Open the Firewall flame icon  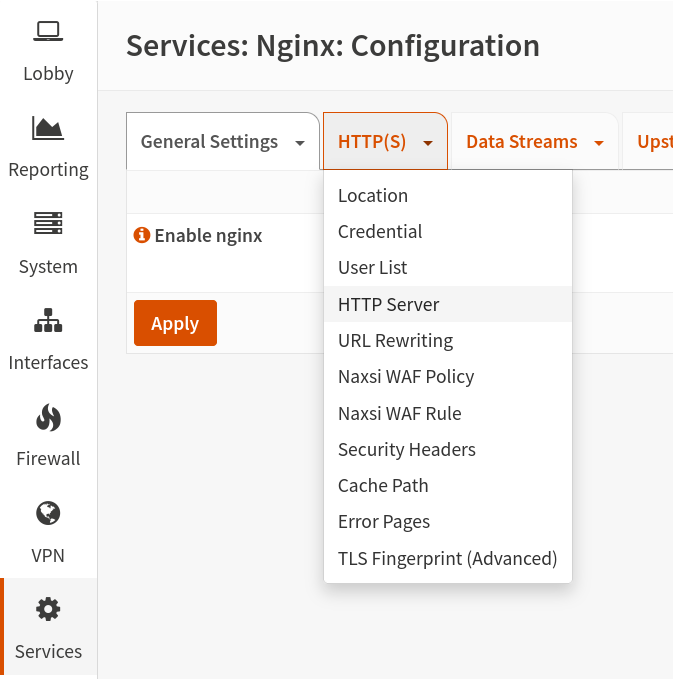48,417
